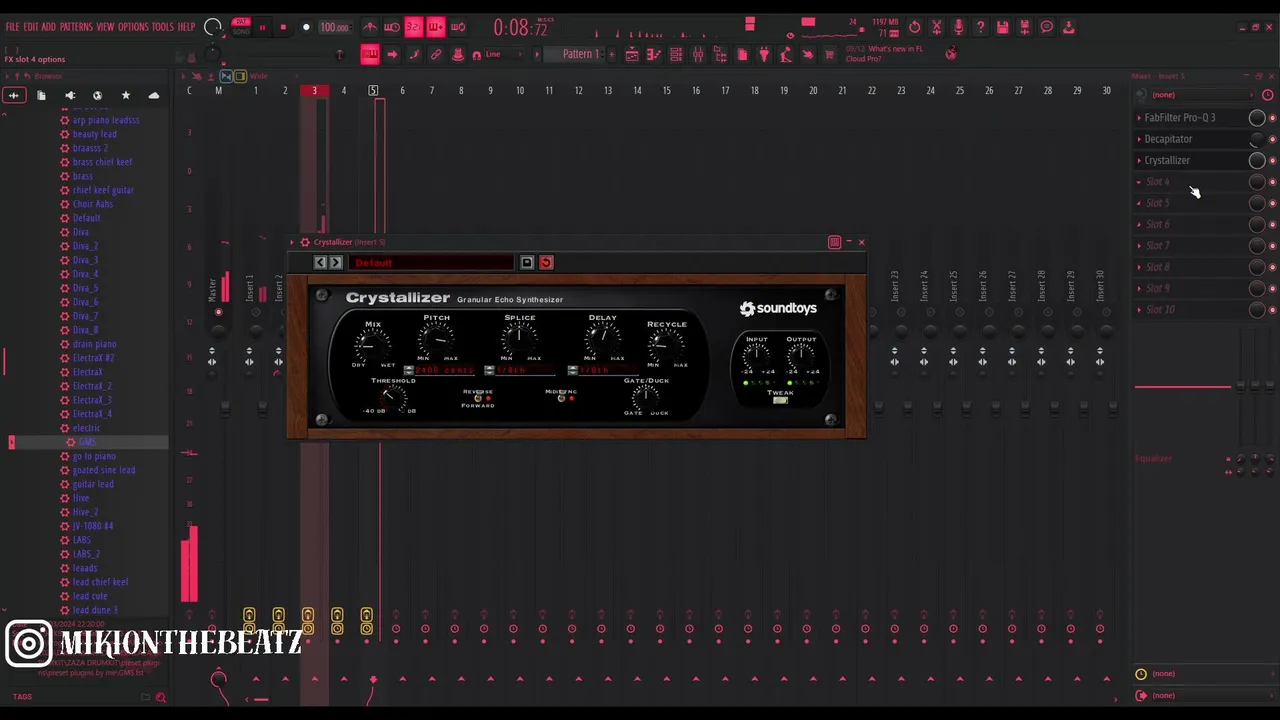
Task: Open the plugin picker plug icon
Action: [764, 54]
